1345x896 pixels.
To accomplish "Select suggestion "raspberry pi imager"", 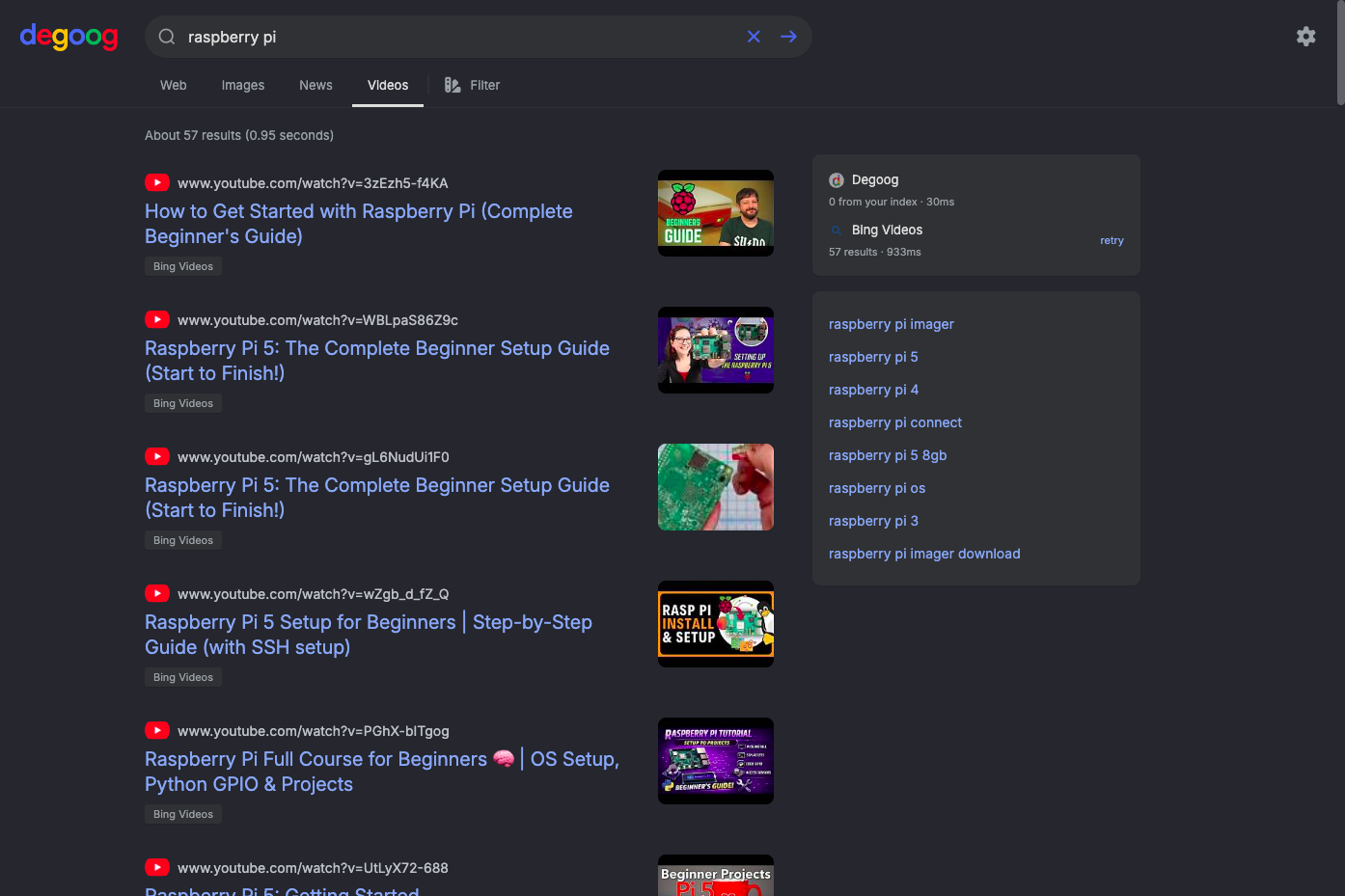I will (x=892, y=324).
